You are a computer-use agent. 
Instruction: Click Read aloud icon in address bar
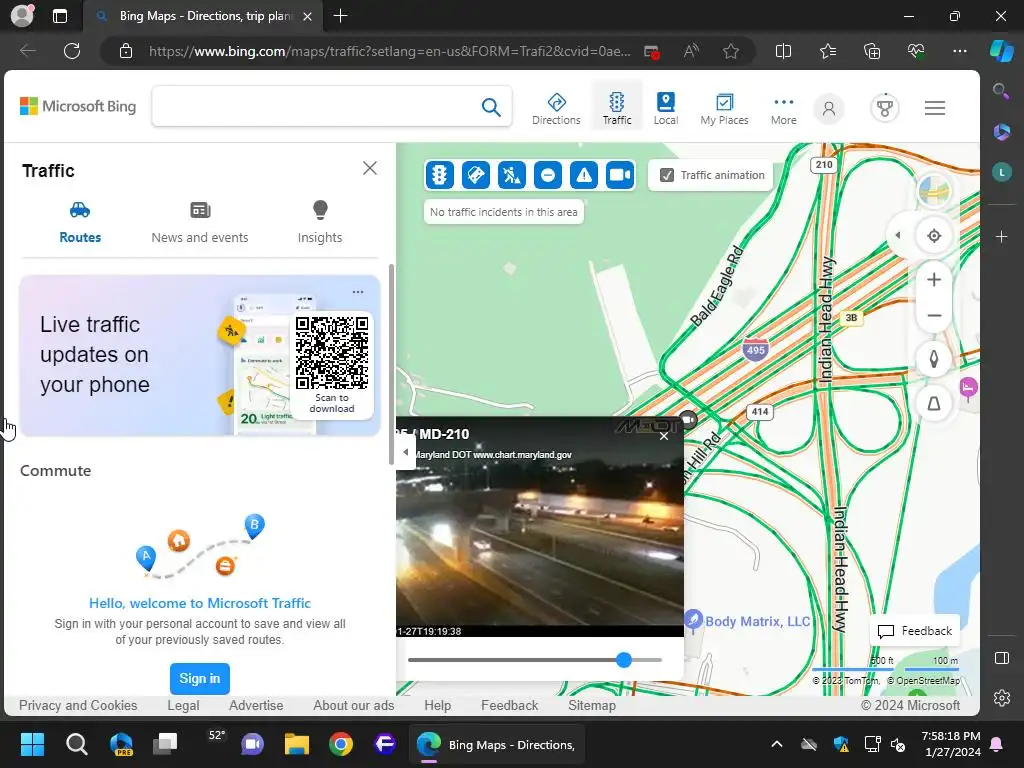691,51
